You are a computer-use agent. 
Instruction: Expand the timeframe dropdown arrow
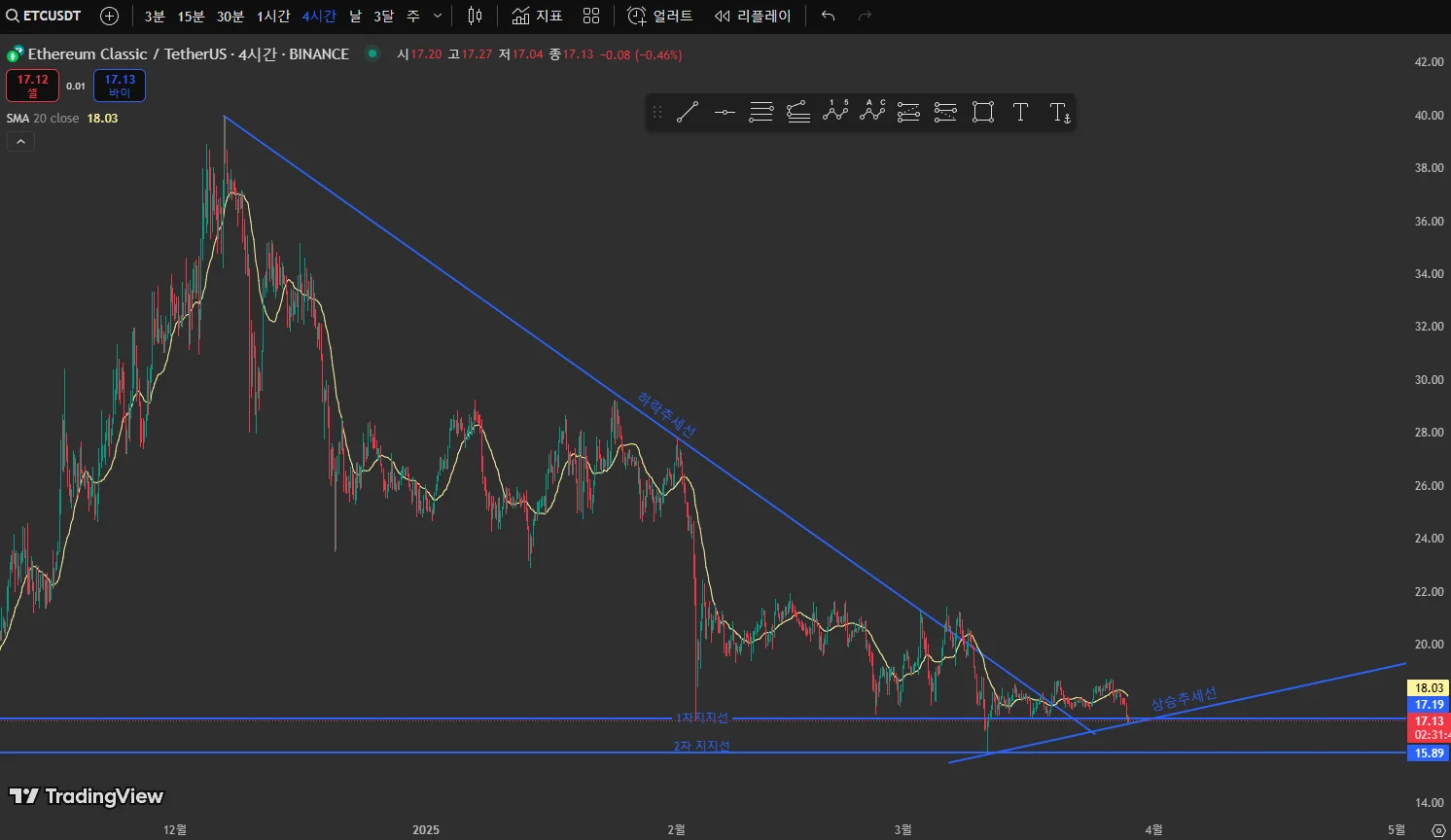[438, 16]
